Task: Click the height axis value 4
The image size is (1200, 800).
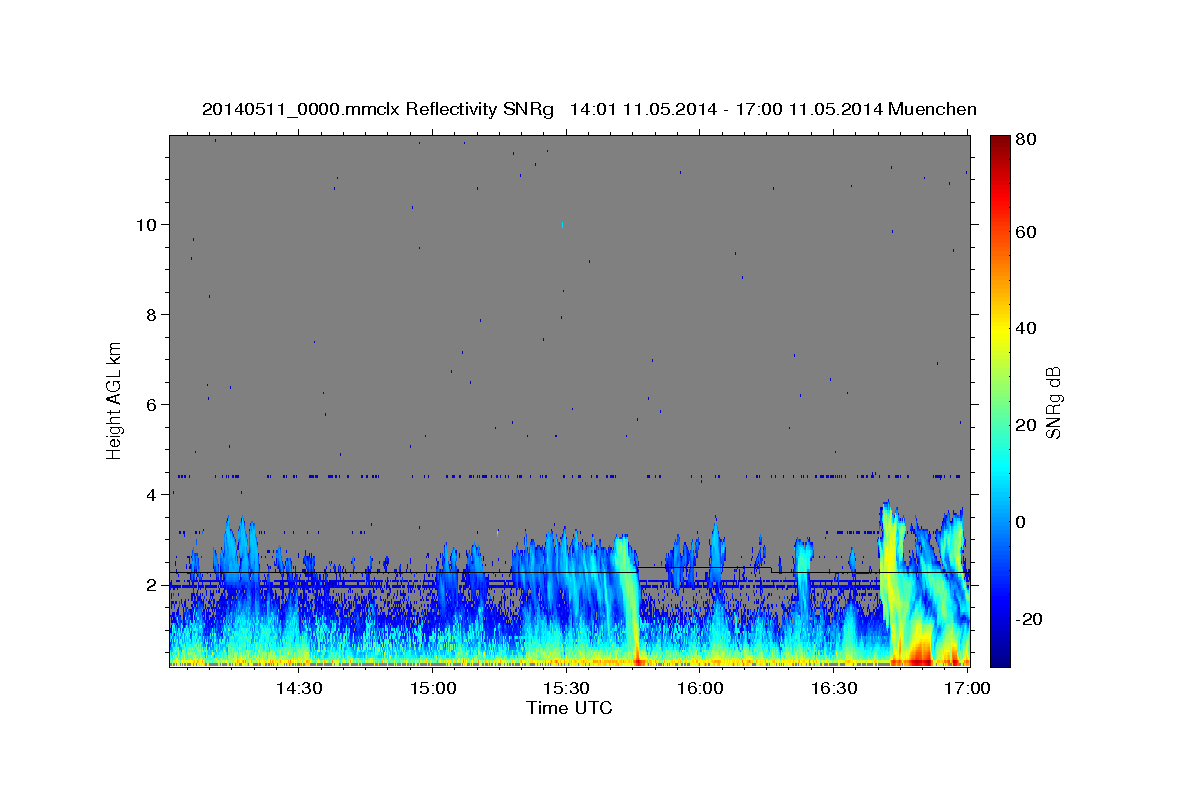Action: (x=150, y=494)
